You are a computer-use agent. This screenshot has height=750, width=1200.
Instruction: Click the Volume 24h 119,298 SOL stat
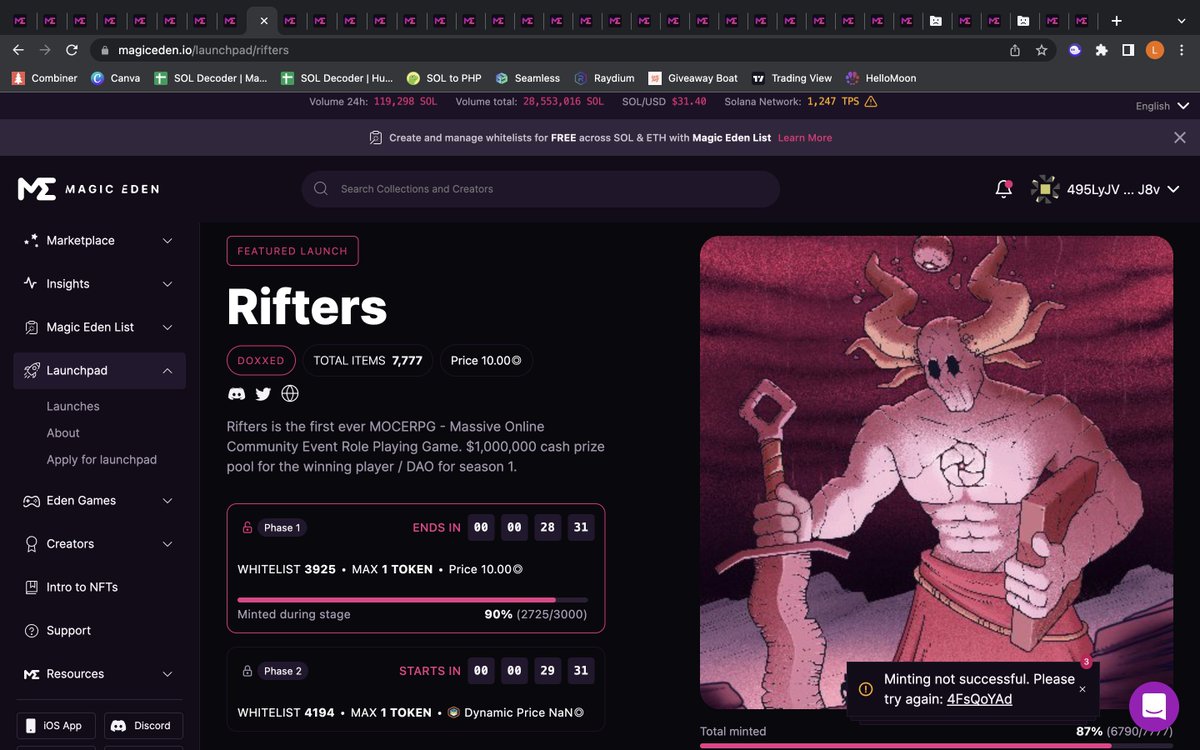[x=373, y=102]
